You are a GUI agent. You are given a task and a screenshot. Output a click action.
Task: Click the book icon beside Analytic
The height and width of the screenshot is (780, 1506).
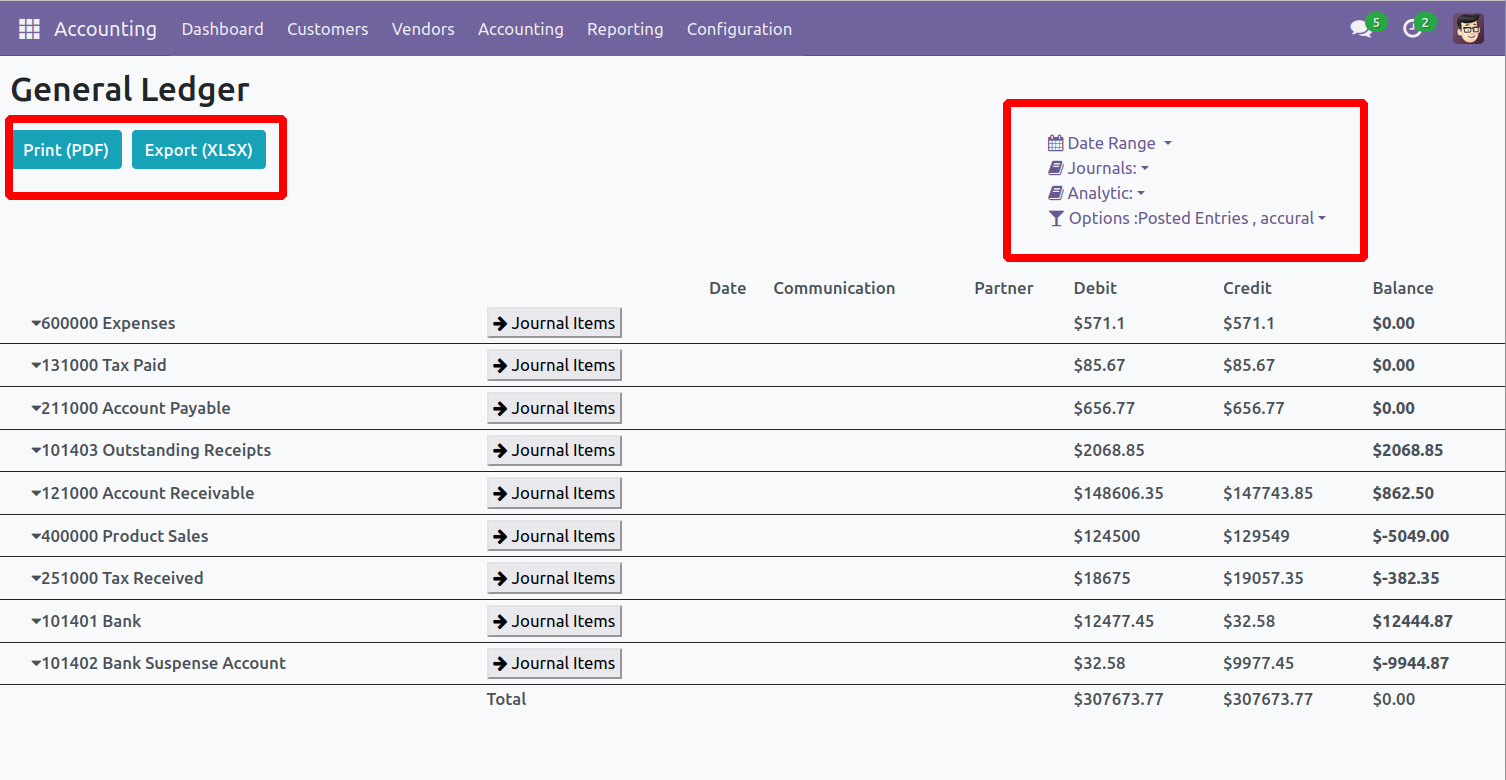click(1055, 193)
